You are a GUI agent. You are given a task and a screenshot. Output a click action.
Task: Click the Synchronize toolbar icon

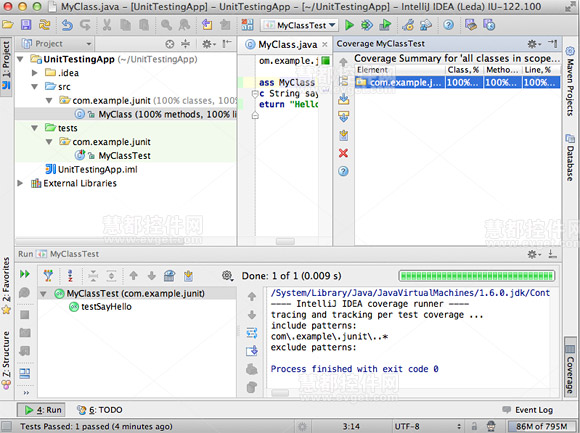coord(44,25)
